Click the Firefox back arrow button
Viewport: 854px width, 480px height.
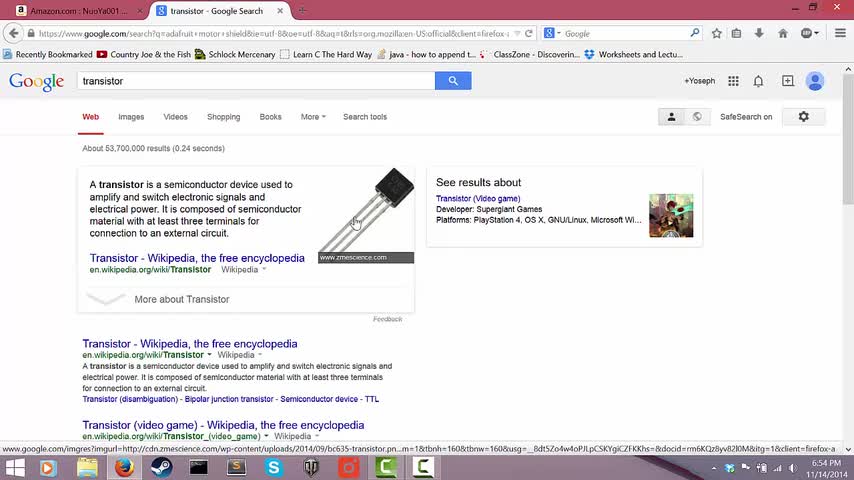tap(13, 33)
